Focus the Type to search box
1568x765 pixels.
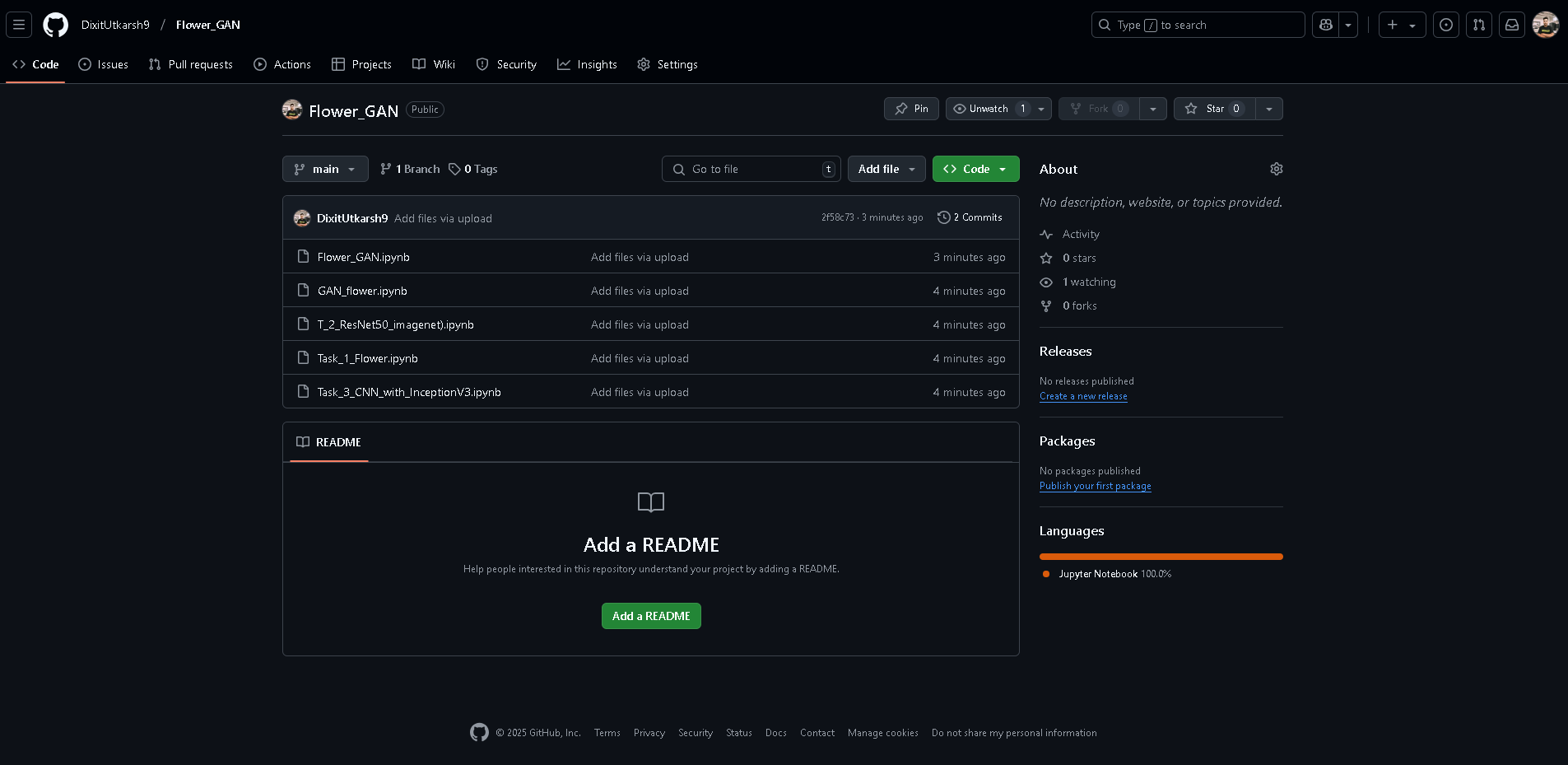click(x=1198, y=25)
